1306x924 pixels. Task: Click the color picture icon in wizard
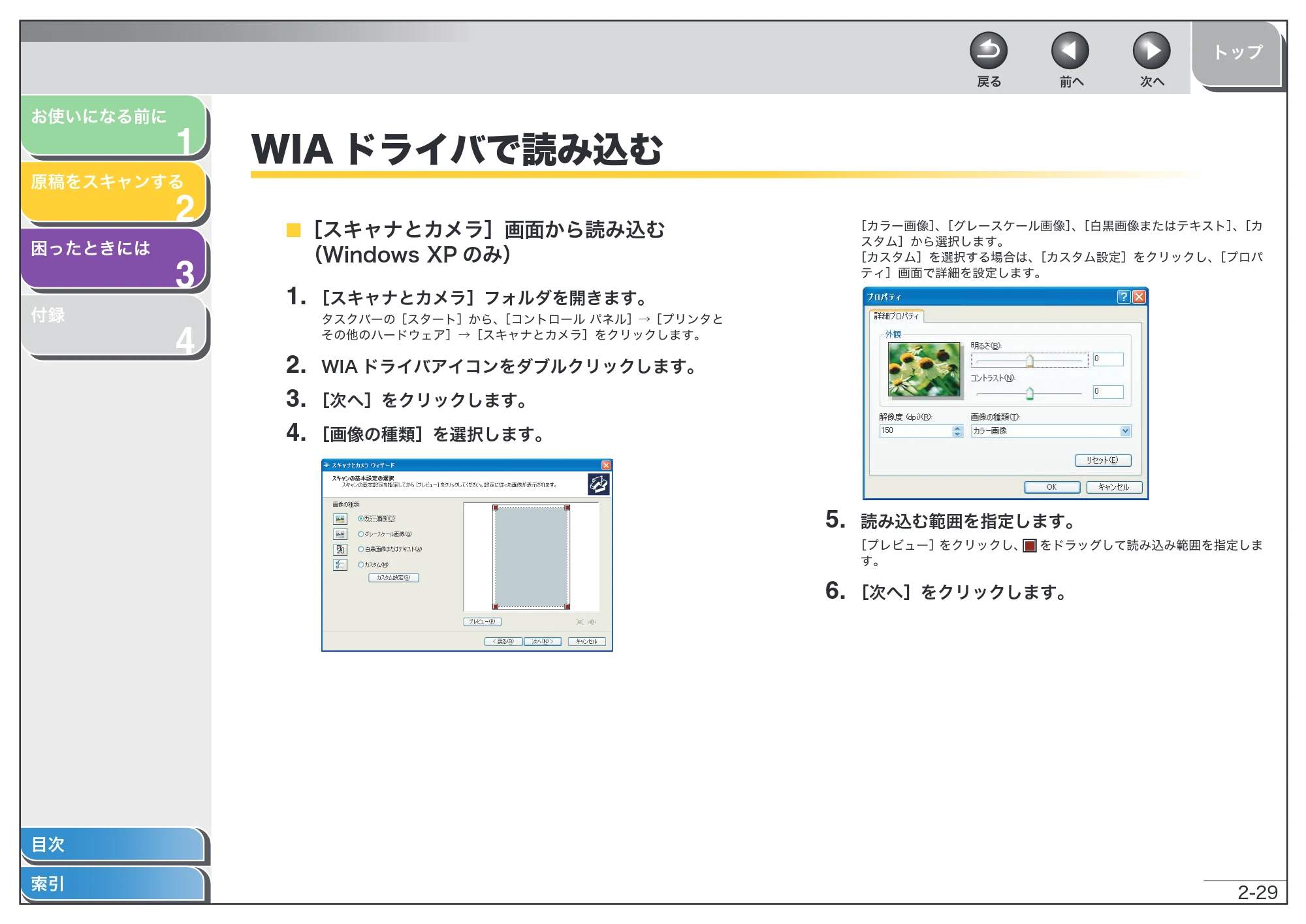[340, 518]
